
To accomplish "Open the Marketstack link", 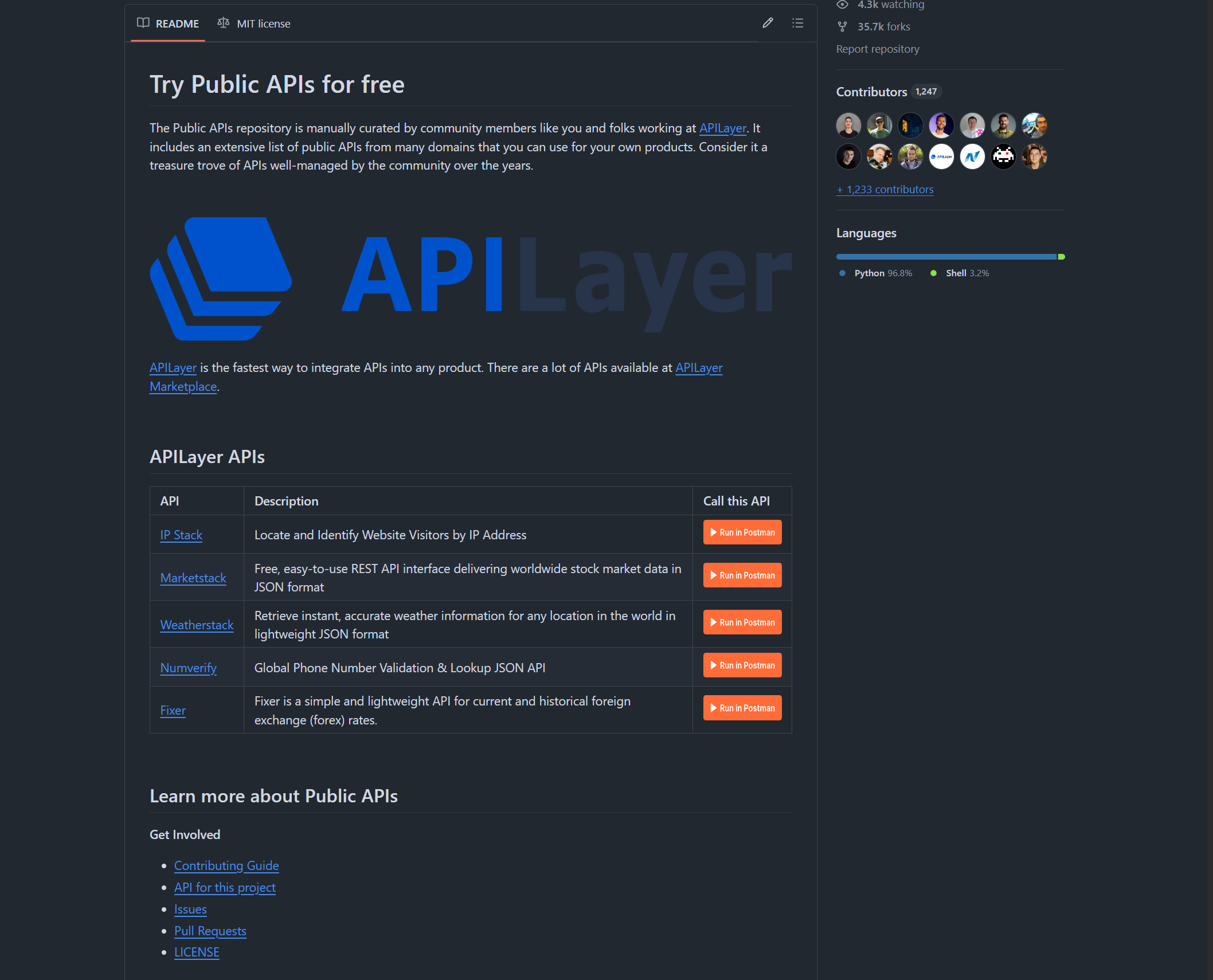I will [193, 578].
